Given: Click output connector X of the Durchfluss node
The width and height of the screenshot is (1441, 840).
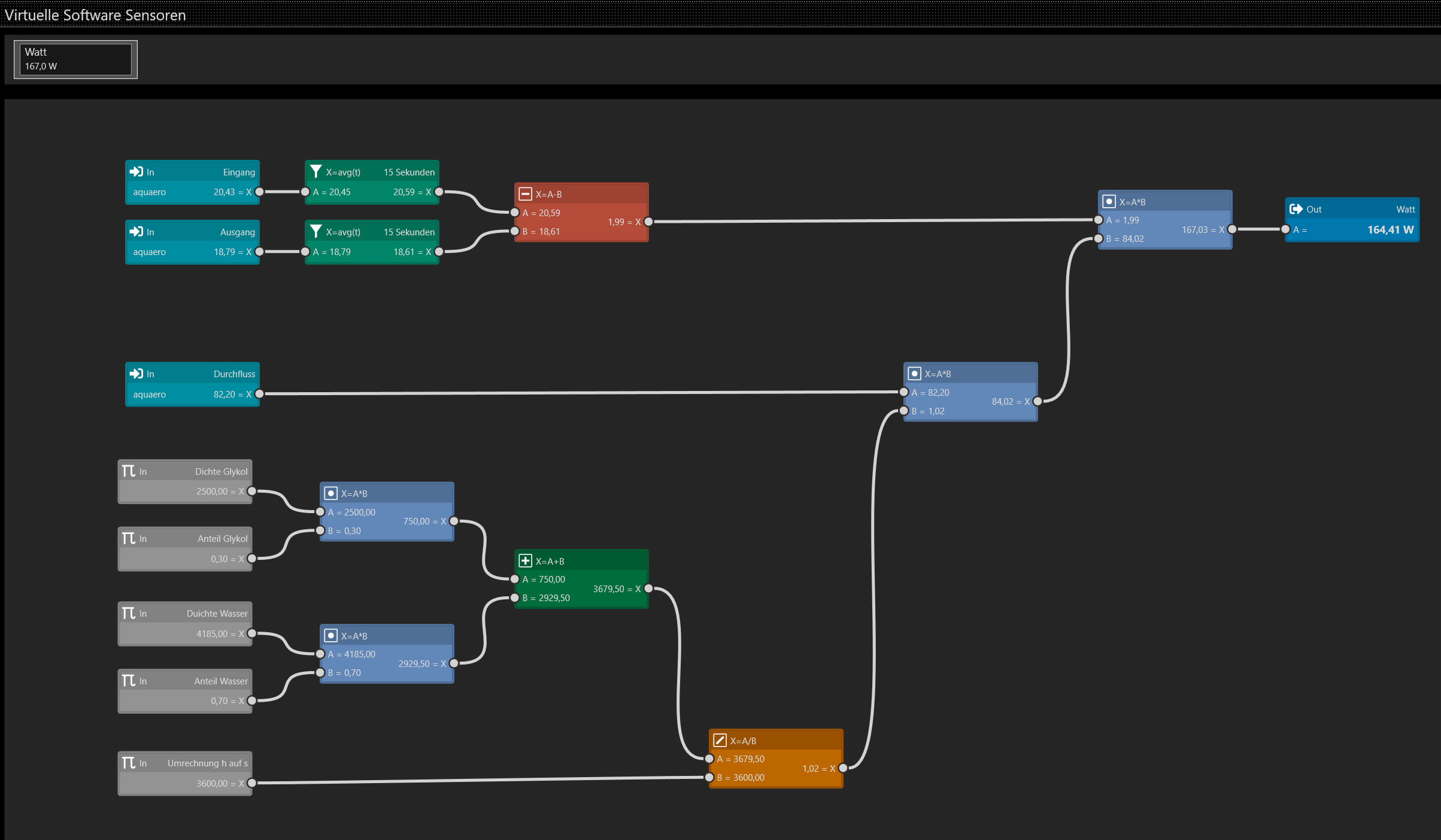Looking at the screenshot, I should (x=259, y=394).
